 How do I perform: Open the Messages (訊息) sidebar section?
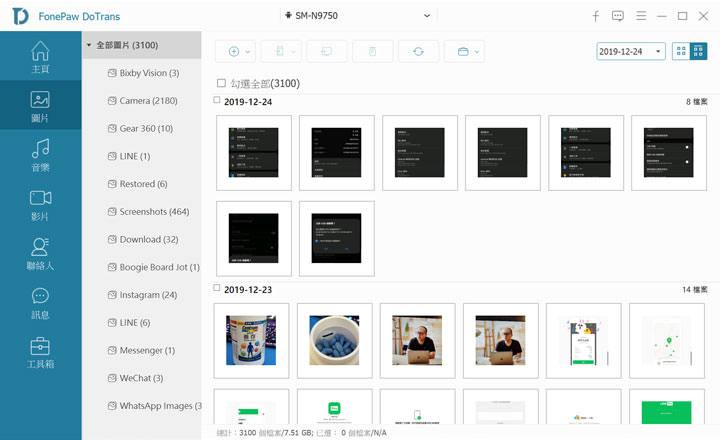[40, 303]
